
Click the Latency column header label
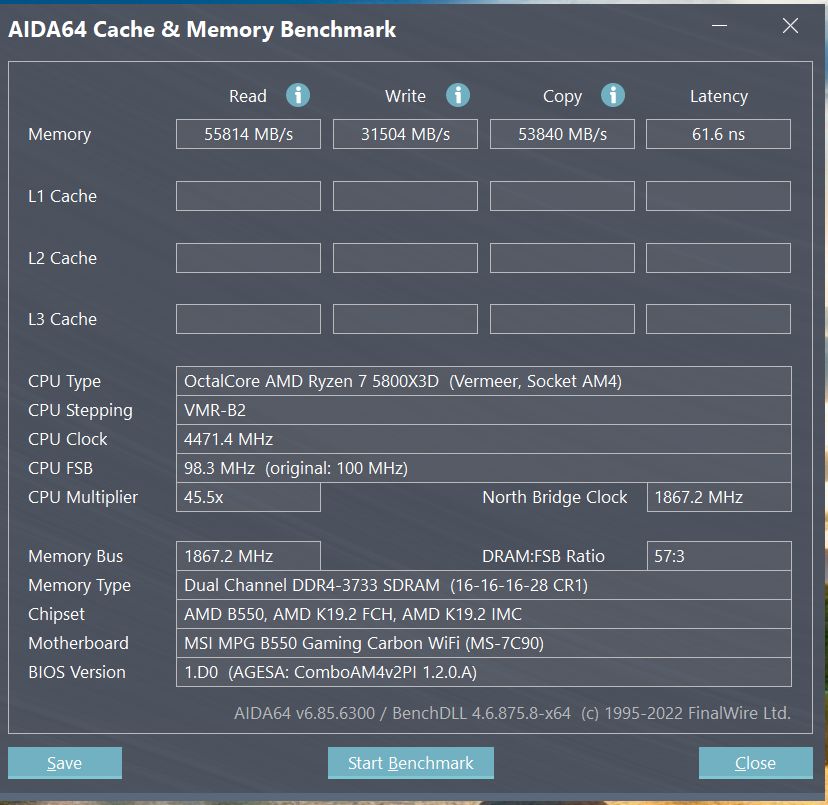(719, 97)
